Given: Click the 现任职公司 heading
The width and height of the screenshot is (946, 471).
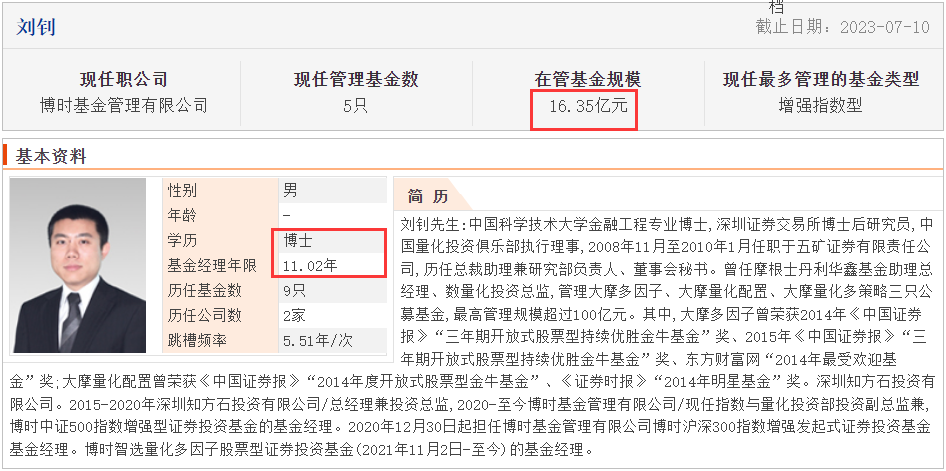Looking at the screenshot, I should pyautogui.click(x=124, y=79).
